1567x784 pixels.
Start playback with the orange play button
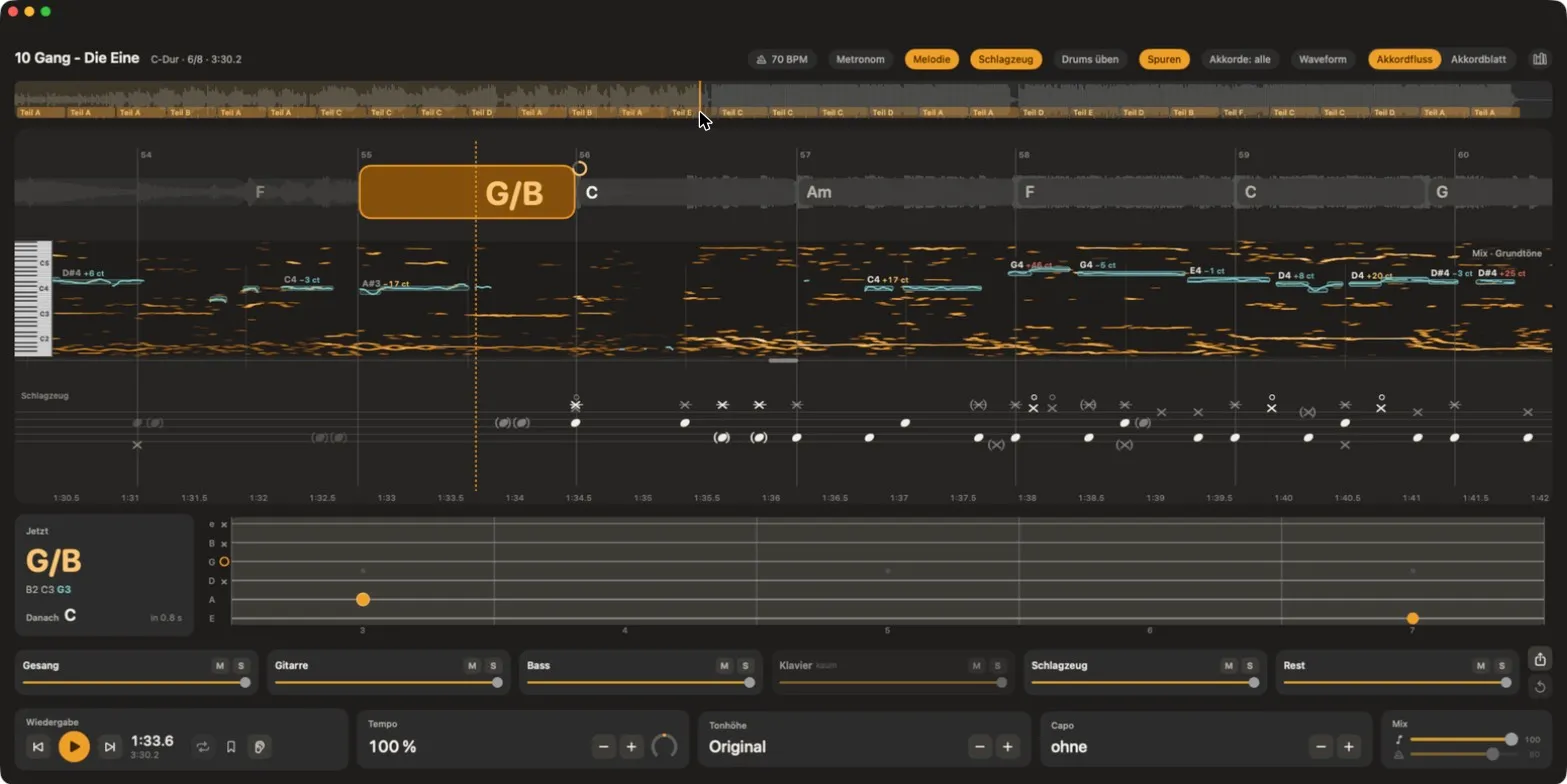tap(74, 746)
